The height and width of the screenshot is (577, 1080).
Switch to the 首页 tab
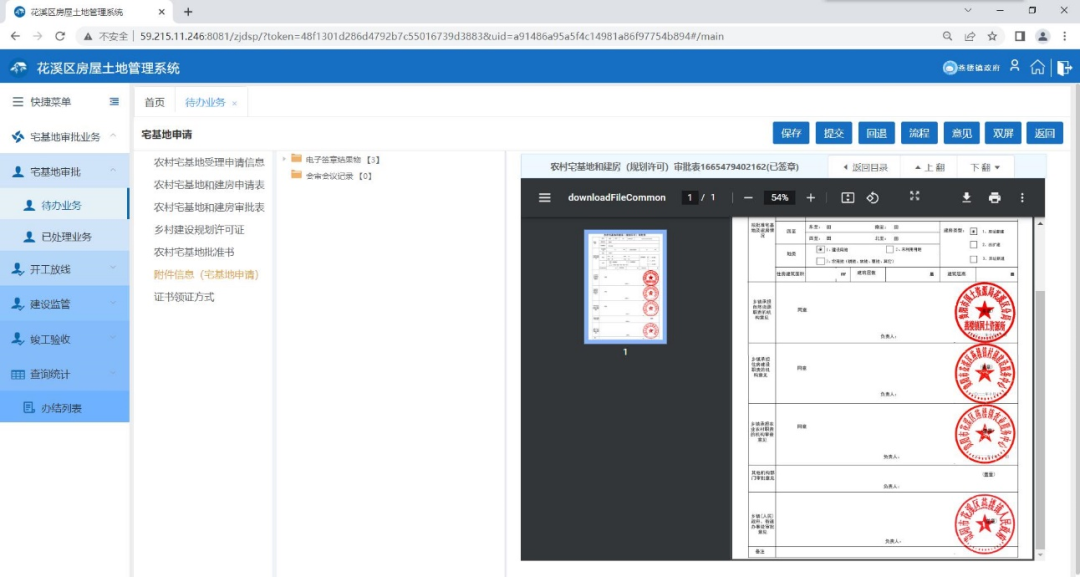154,103
